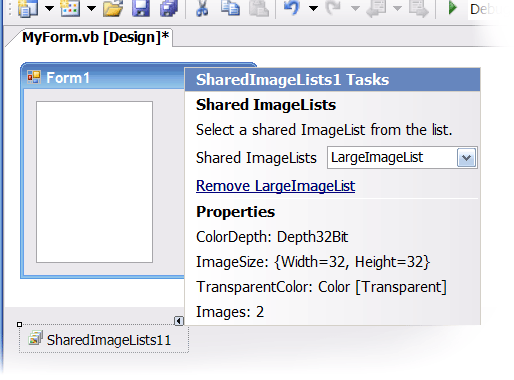Click the Paste icon
Image resolution: width=514 pixels, height=380 pixels.
(259, 8)
